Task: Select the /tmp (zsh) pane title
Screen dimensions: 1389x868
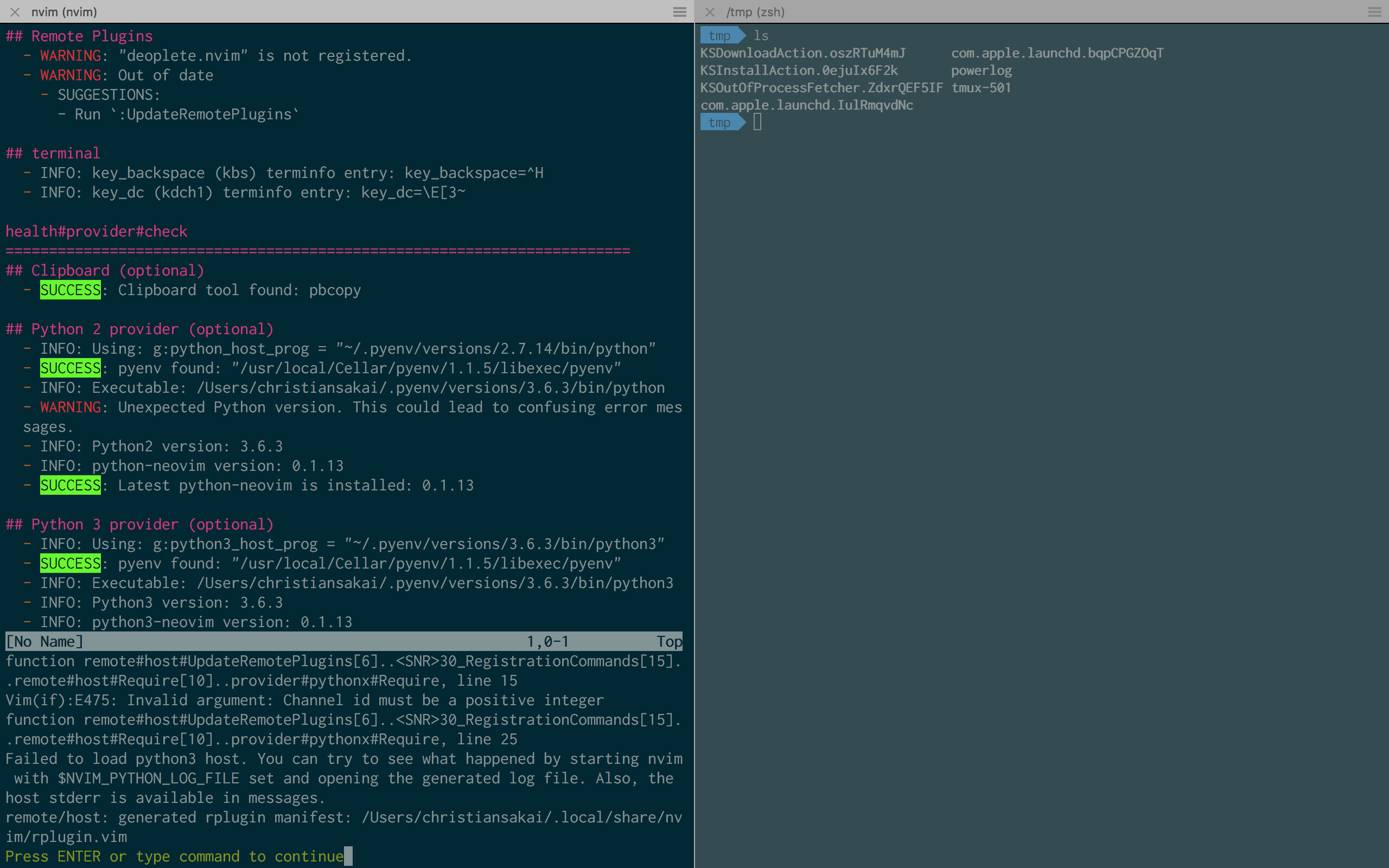Action: [x=756, y=11]
